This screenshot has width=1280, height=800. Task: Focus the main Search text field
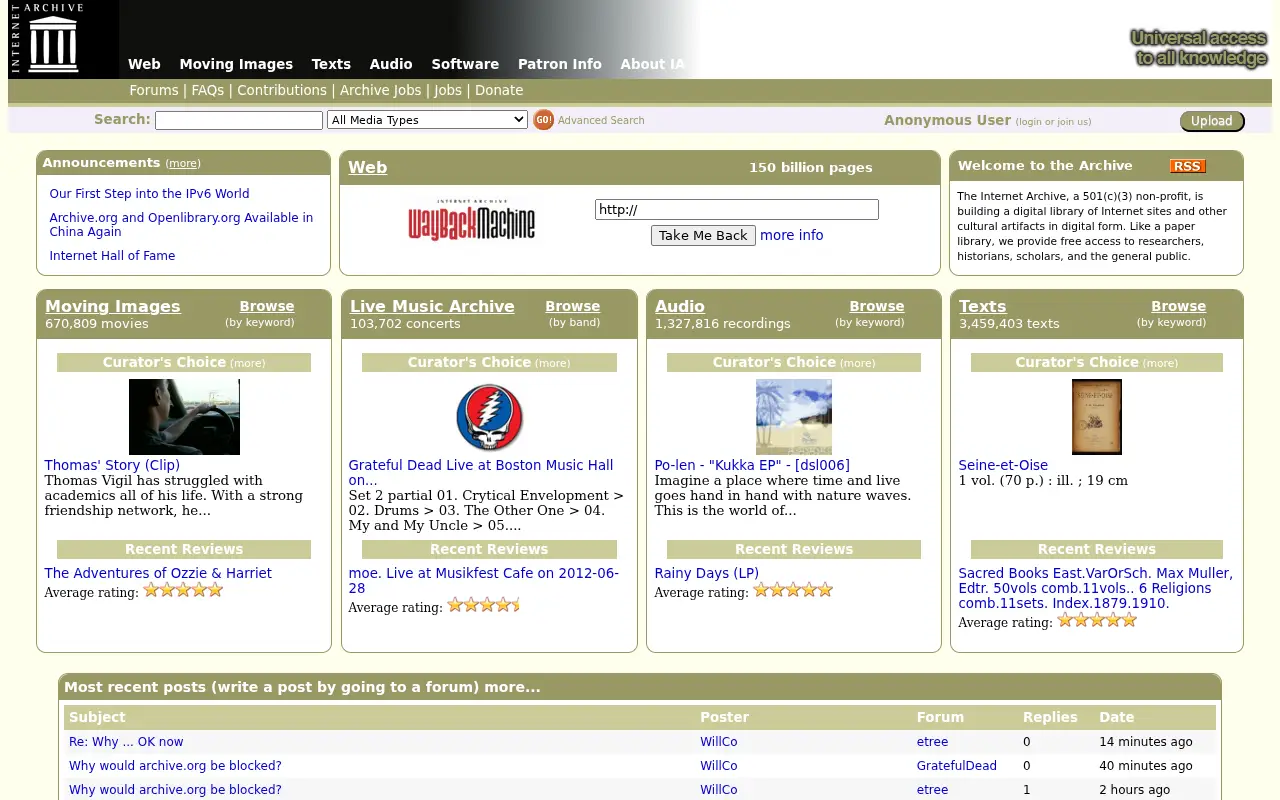click(239, 120)
